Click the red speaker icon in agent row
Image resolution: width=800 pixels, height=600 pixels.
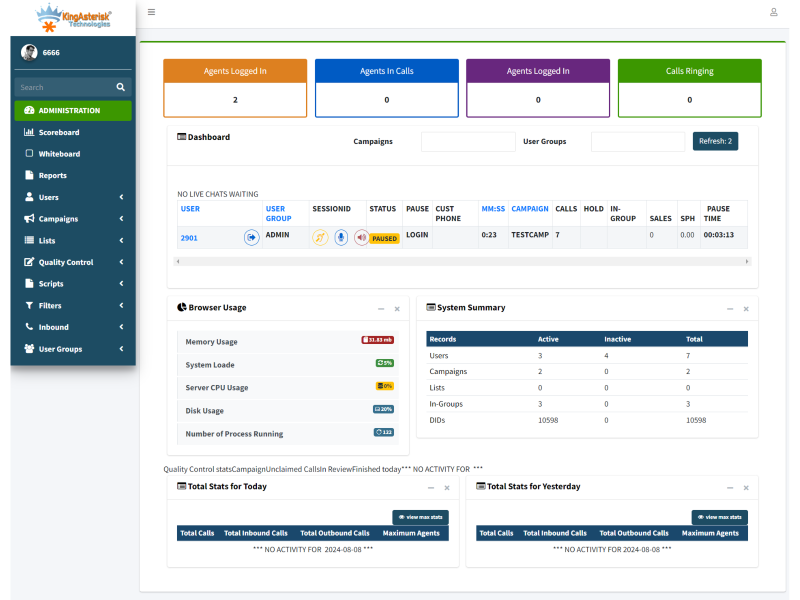tap(361, 238)
